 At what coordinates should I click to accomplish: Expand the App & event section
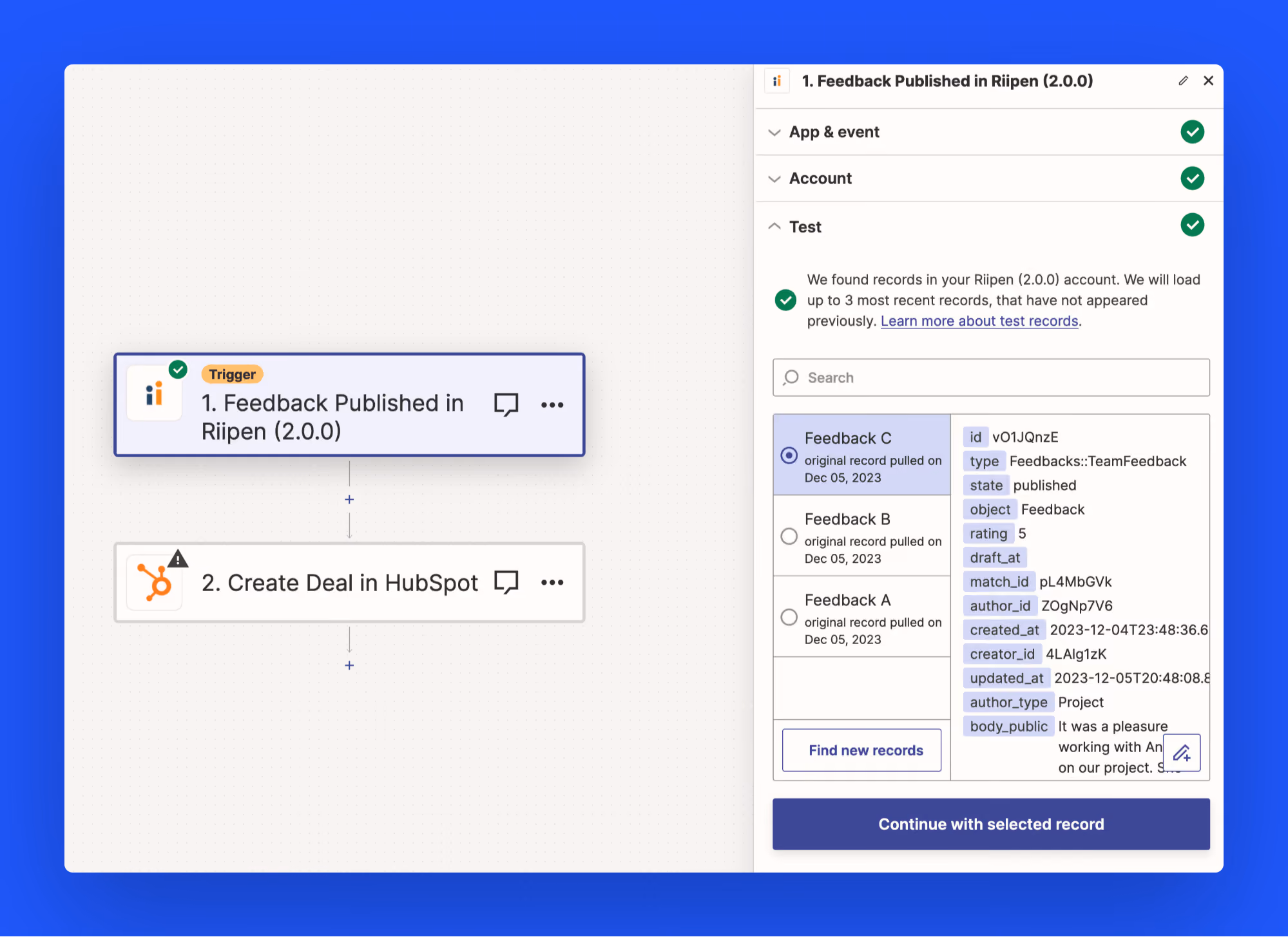pyautogui.click(x=988, y=132)
